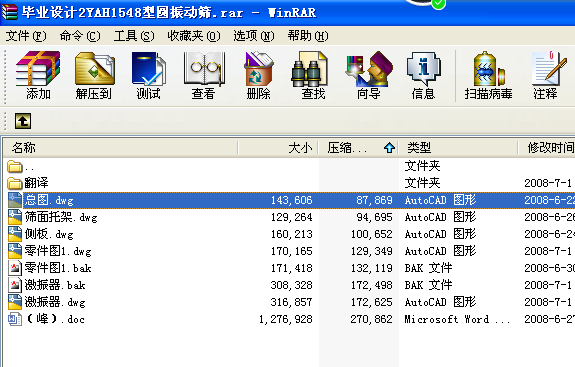Select the 翻译 folder name
The width and height of the screenshot is (575, 367).
point(36,183)
